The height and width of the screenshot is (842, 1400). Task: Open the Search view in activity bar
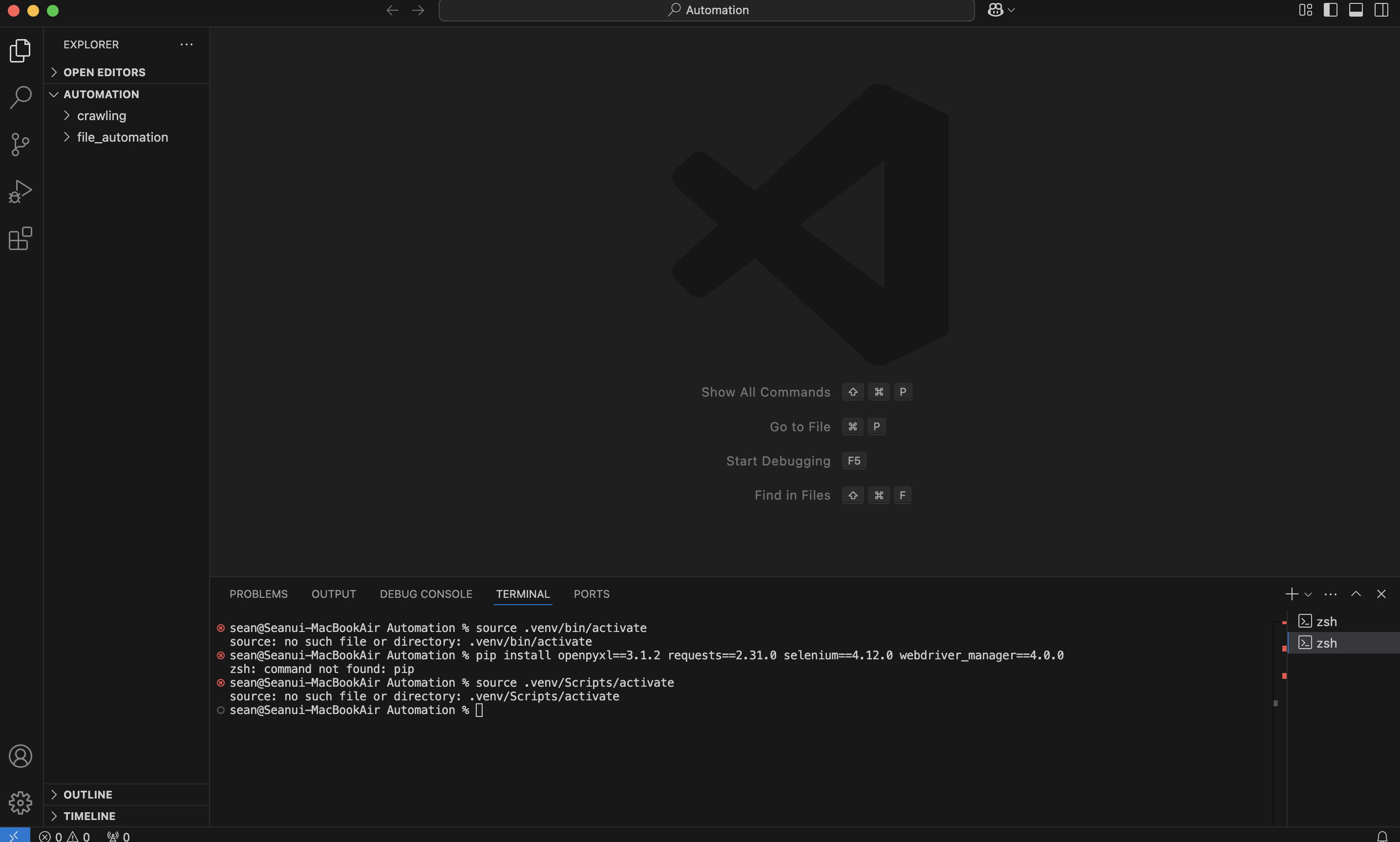(x=21, y=98)
